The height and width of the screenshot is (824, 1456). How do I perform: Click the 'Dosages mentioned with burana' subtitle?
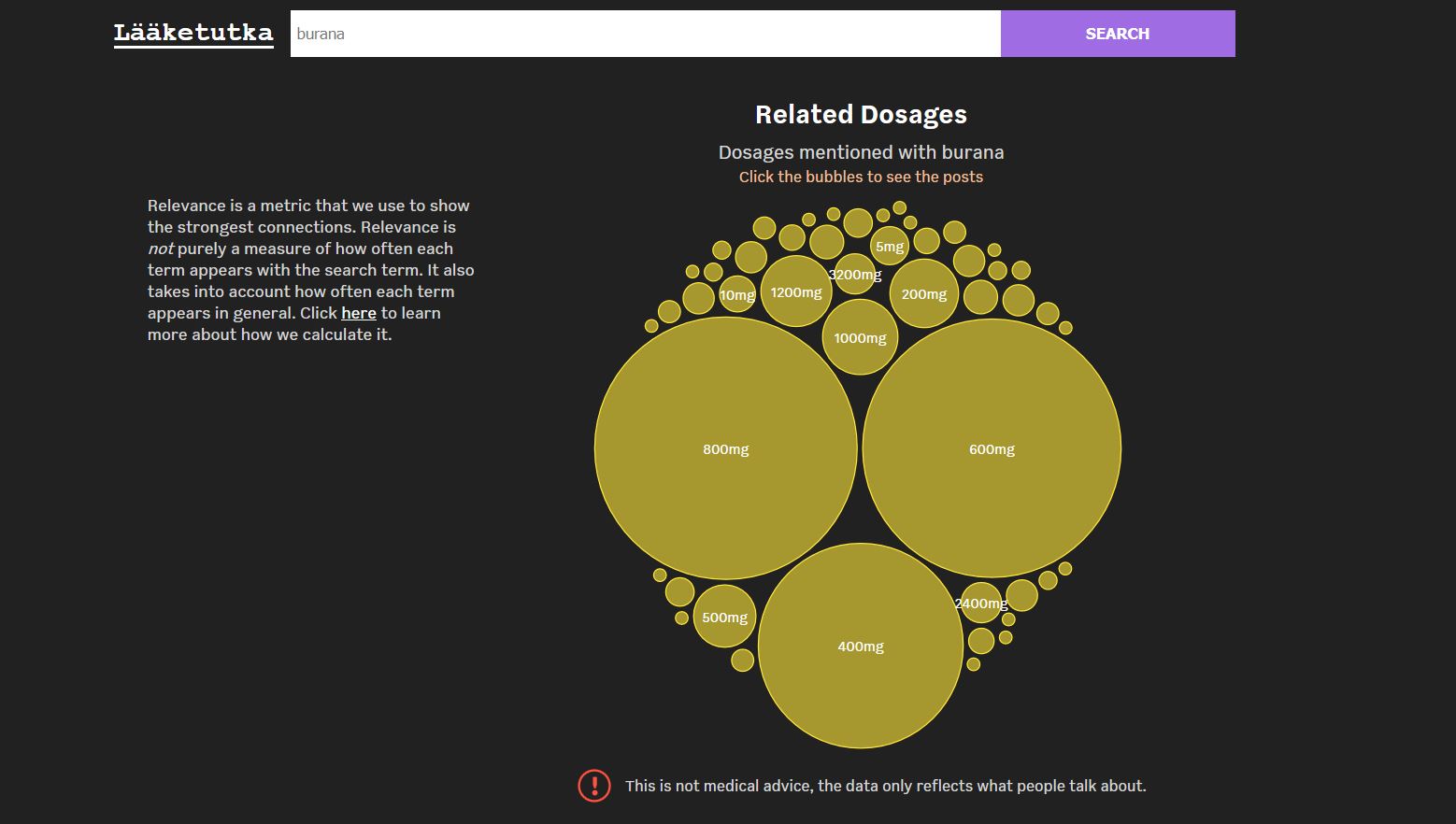pyautogui.click(x=861, y=152)
